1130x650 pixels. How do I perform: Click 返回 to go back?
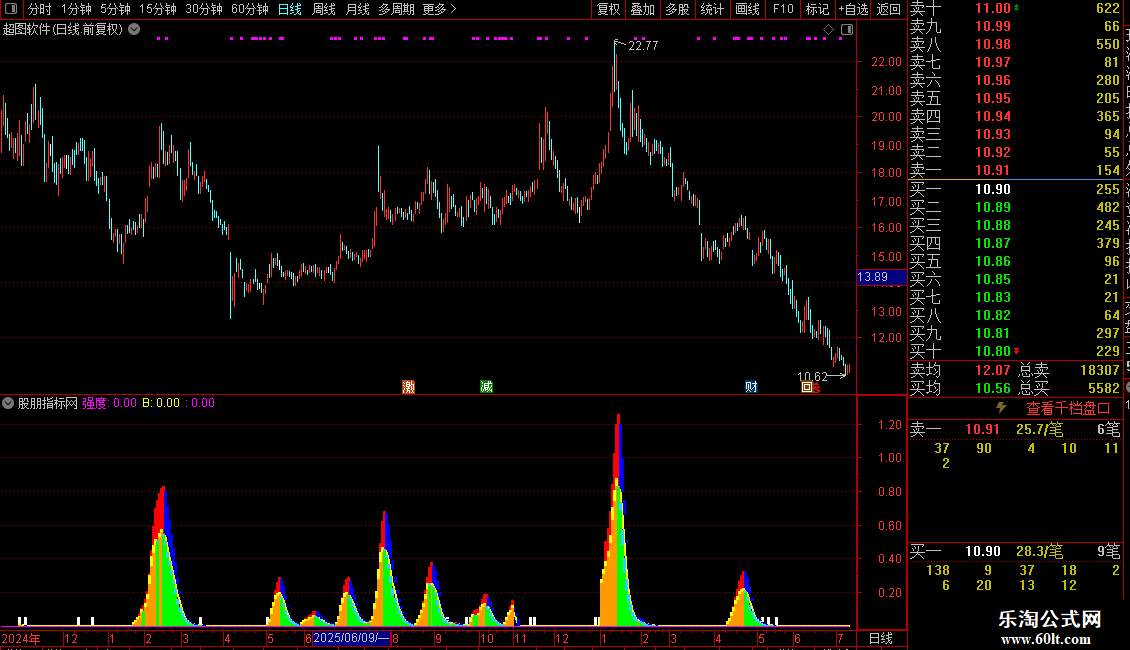click(889, 9)
